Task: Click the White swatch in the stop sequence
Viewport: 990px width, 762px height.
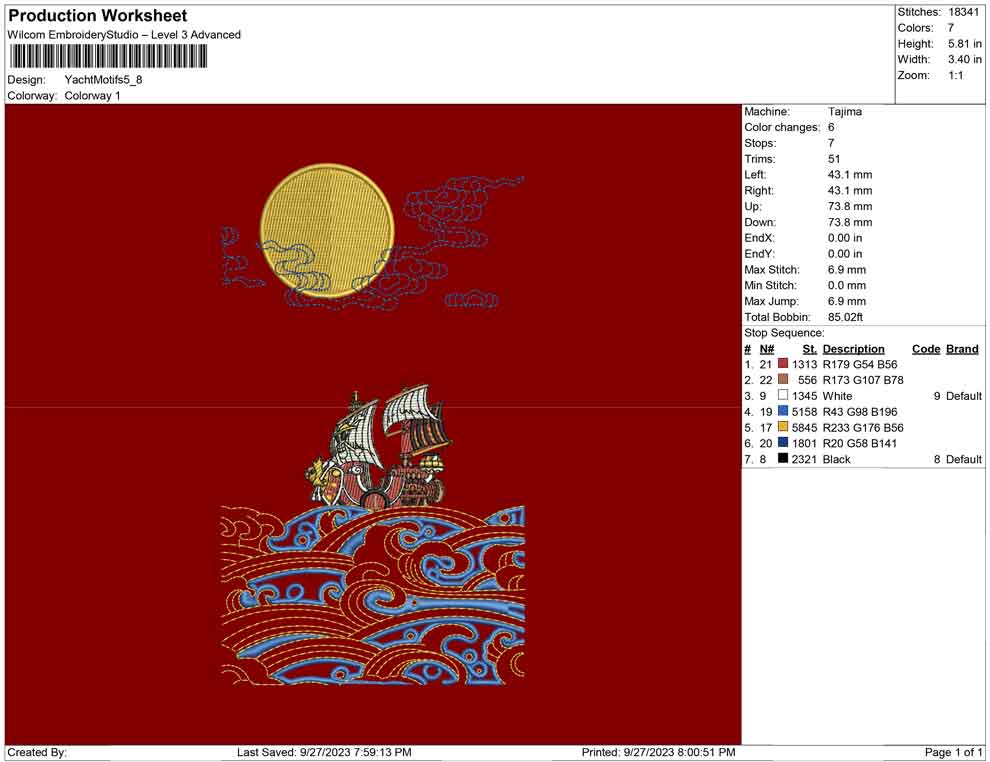Action: [785, 395]
